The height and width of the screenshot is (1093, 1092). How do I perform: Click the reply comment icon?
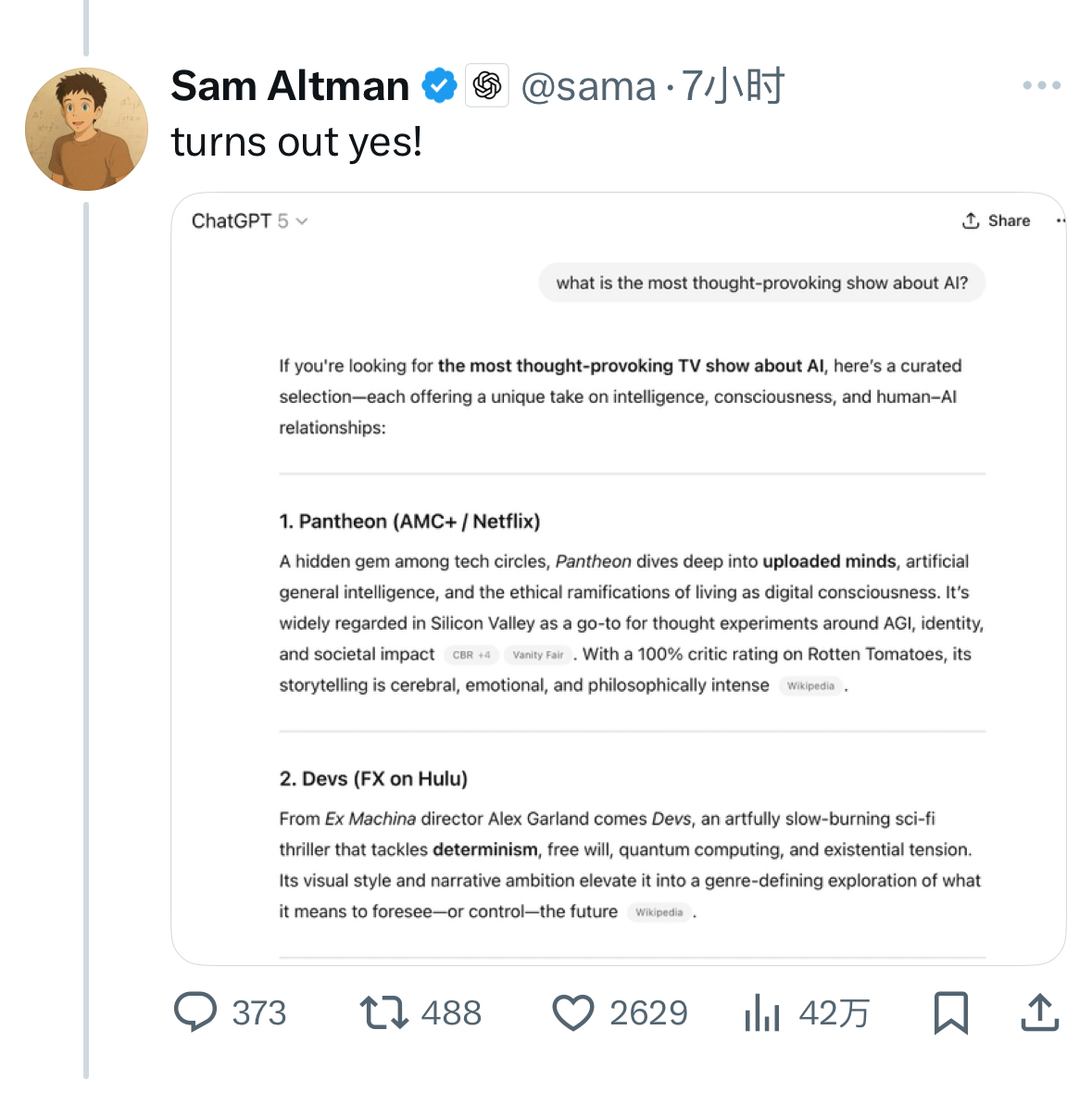(195, 1011)
